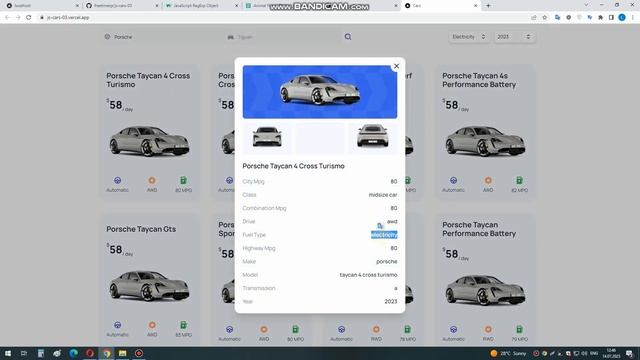Click the 'taycan 4 cross turismo' model value
The height and width of the screenshot is (360, 640).
click(x=368, y=275)
